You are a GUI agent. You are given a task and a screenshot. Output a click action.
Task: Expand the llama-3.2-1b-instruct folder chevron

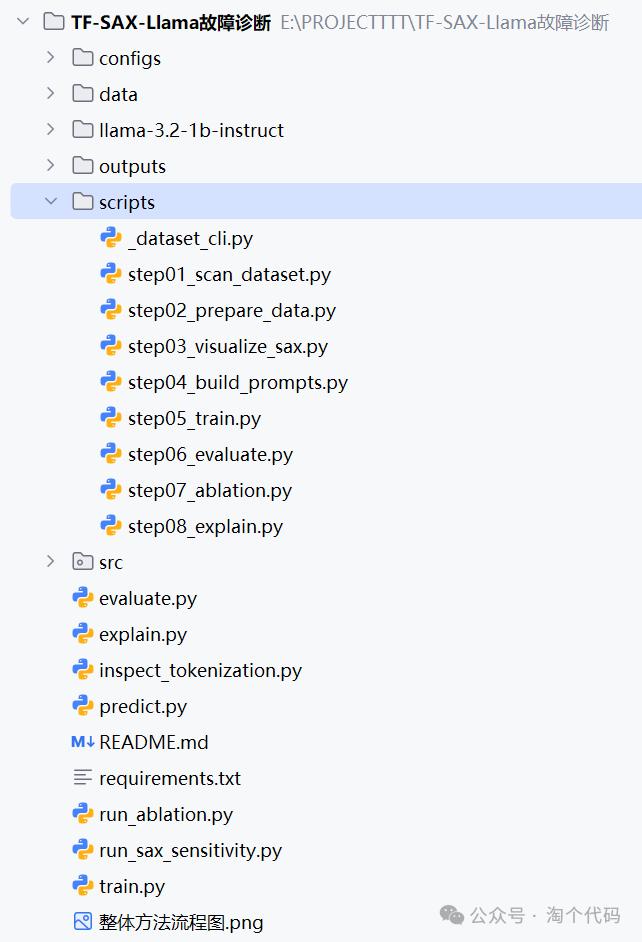(x=51, y=130)
